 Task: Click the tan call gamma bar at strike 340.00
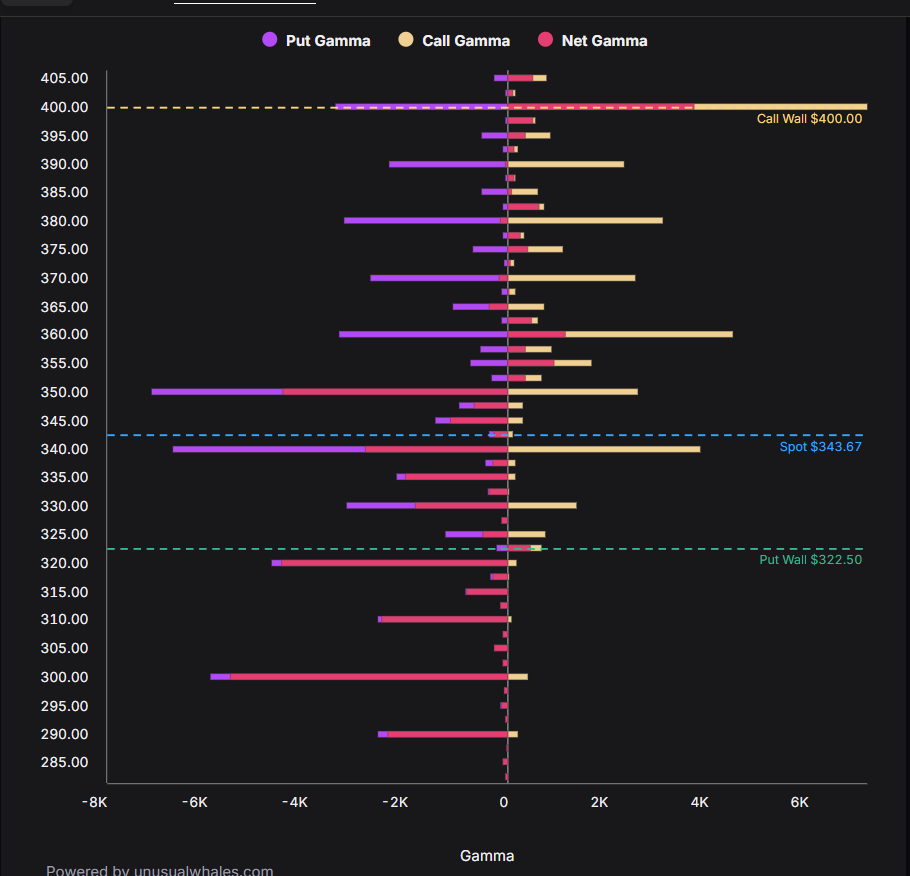pos(604,449)
